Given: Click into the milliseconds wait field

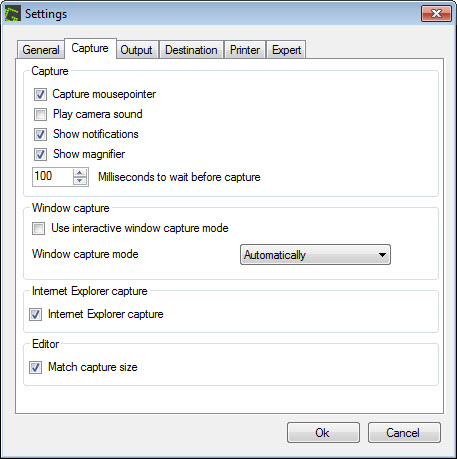Looking at the screenshot, I should tap(53, 177).
